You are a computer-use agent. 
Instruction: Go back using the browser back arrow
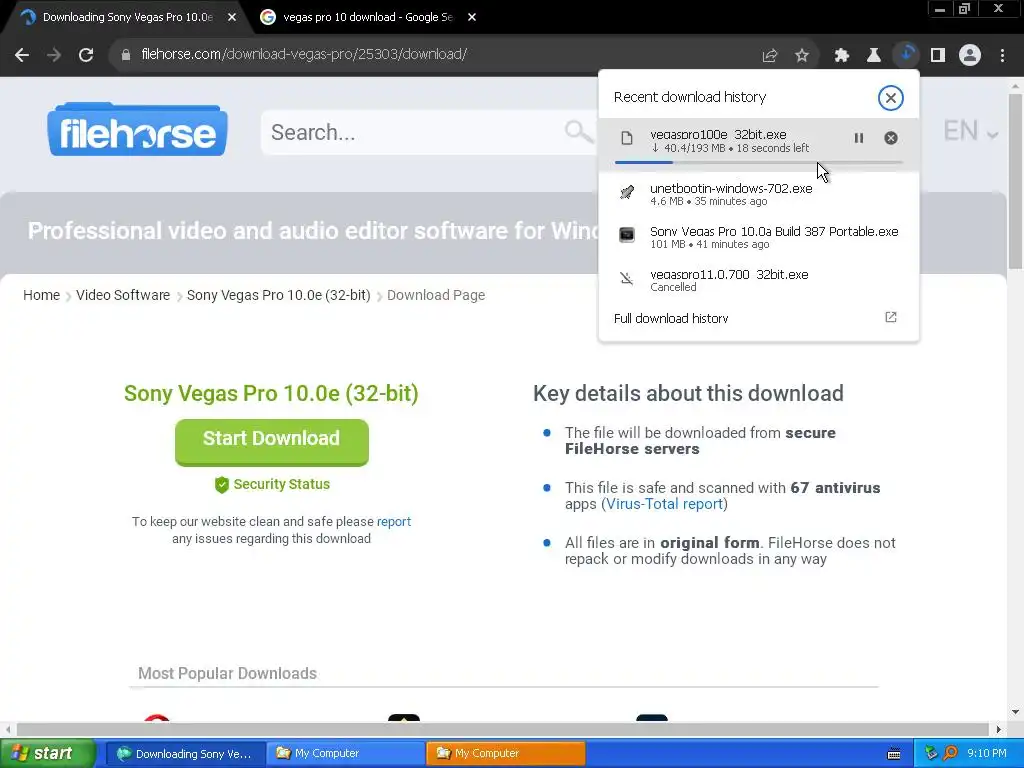[22, 55]
